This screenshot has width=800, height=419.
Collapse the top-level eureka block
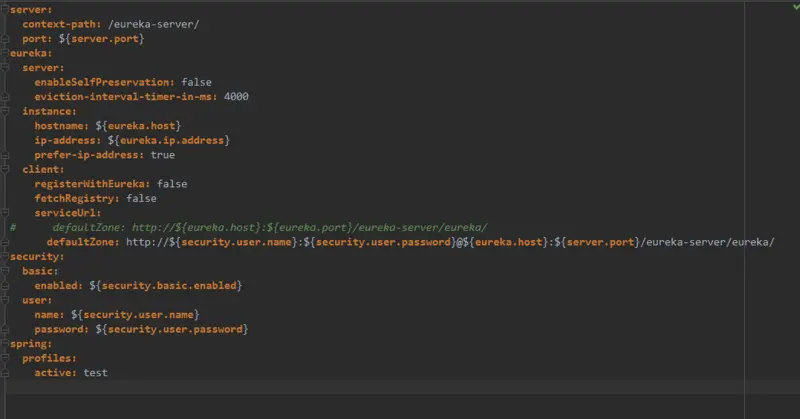click(5, 53)
